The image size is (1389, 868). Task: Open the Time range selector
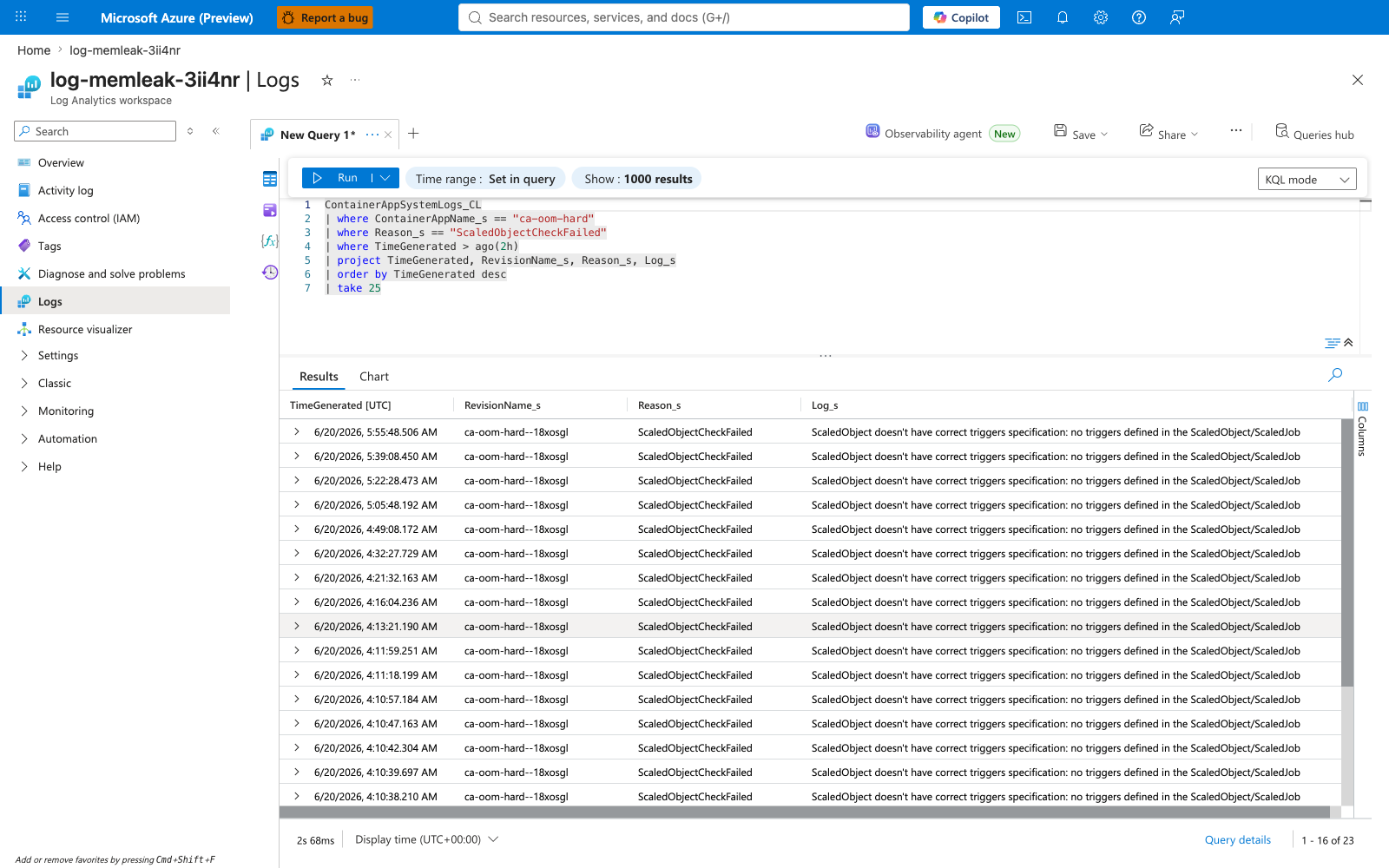485,179
